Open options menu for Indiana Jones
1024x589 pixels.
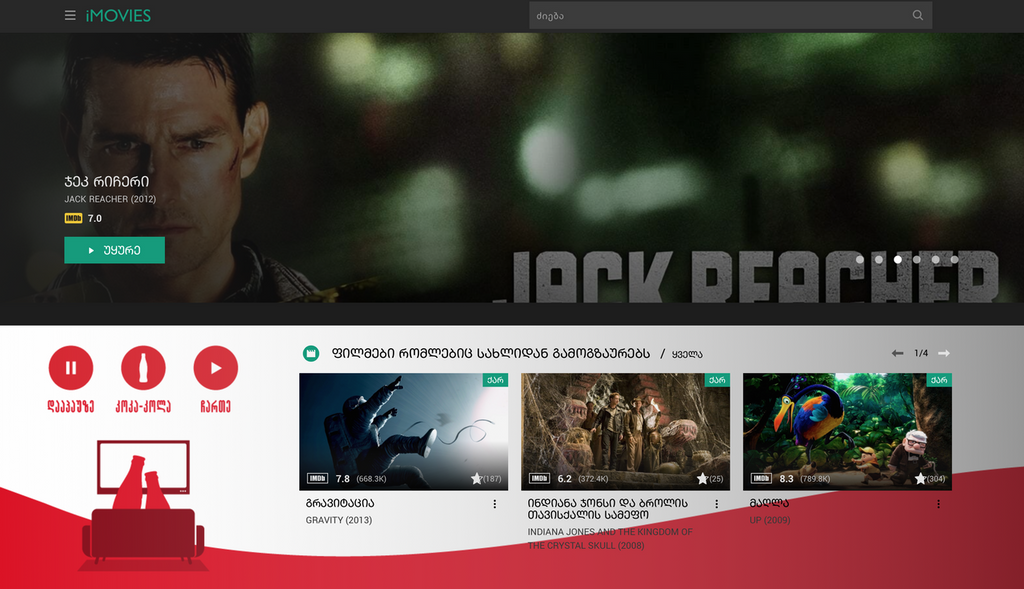tap(716, 504)
